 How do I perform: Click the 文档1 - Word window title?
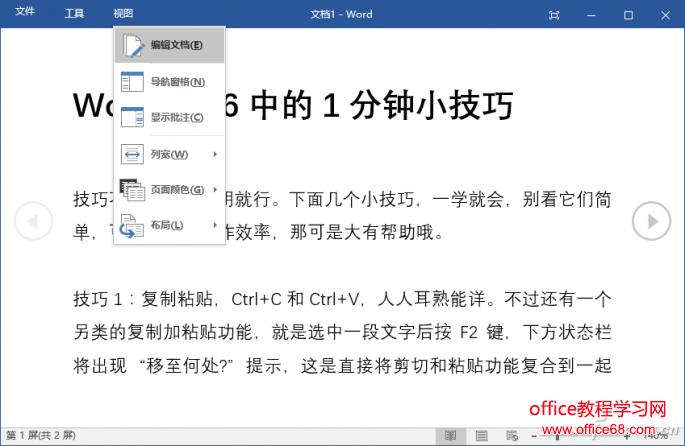click(341, 14)
